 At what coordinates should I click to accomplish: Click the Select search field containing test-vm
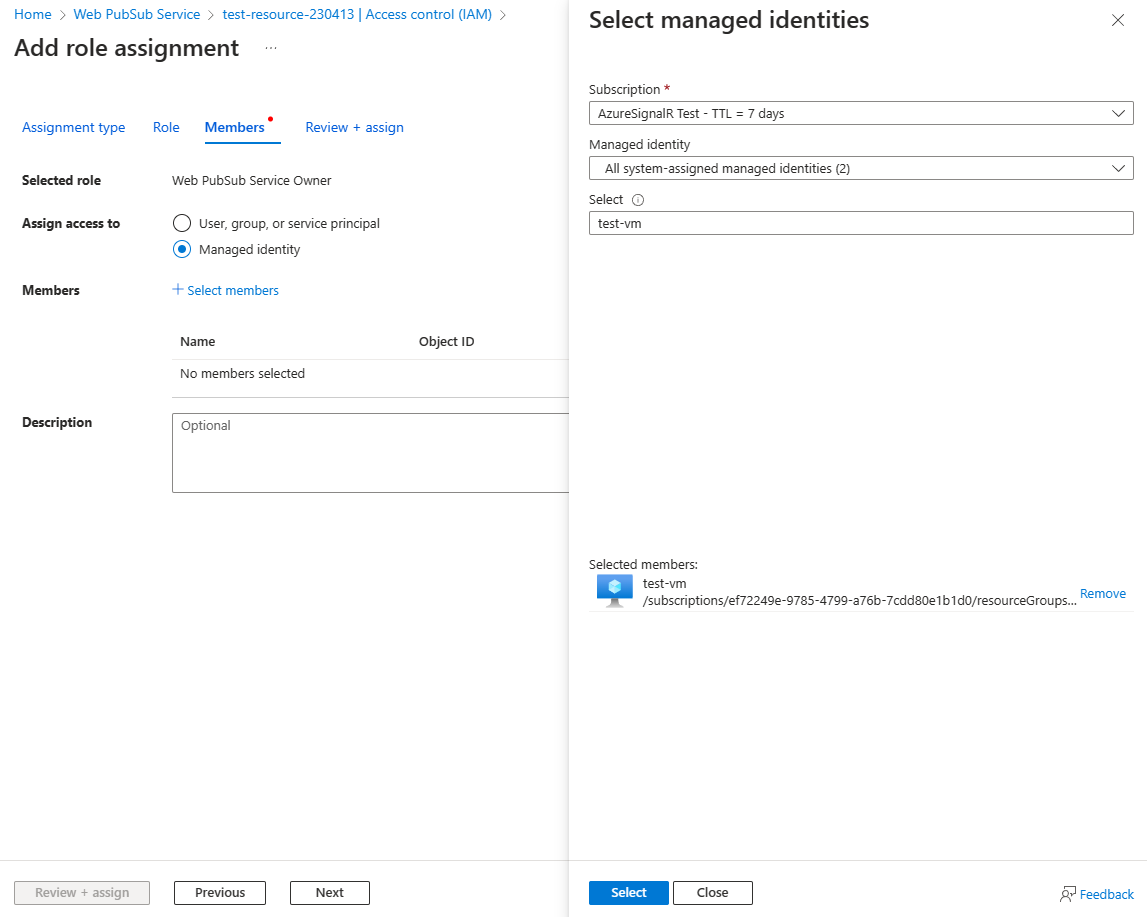coord(861,223)
